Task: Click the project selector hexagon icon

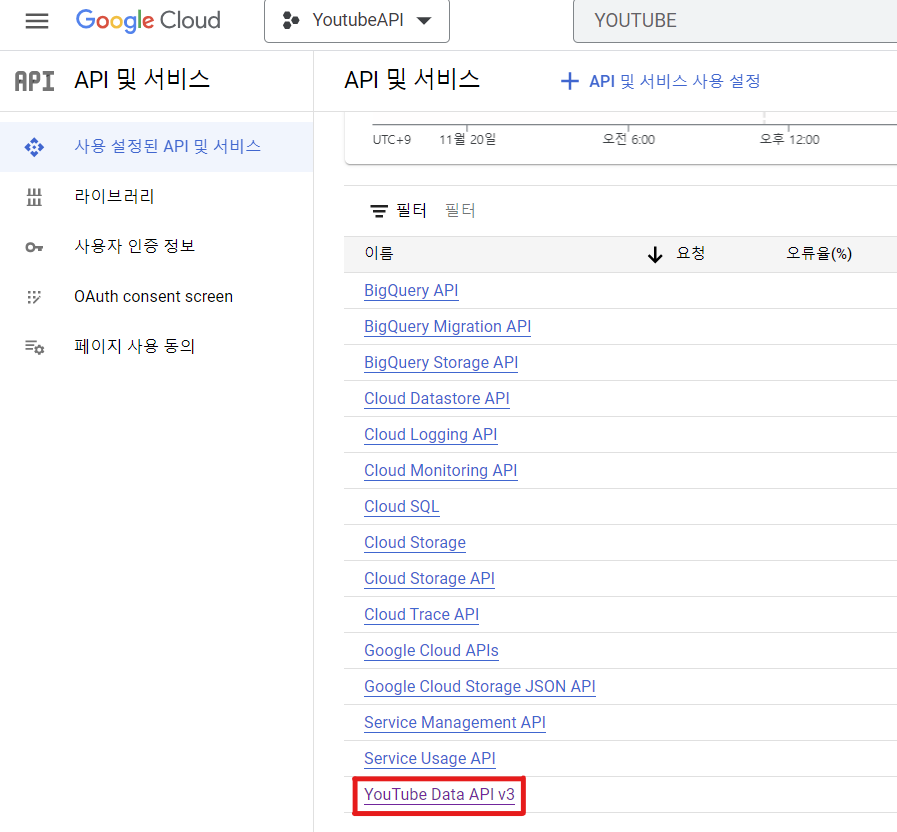Action: 291,21
